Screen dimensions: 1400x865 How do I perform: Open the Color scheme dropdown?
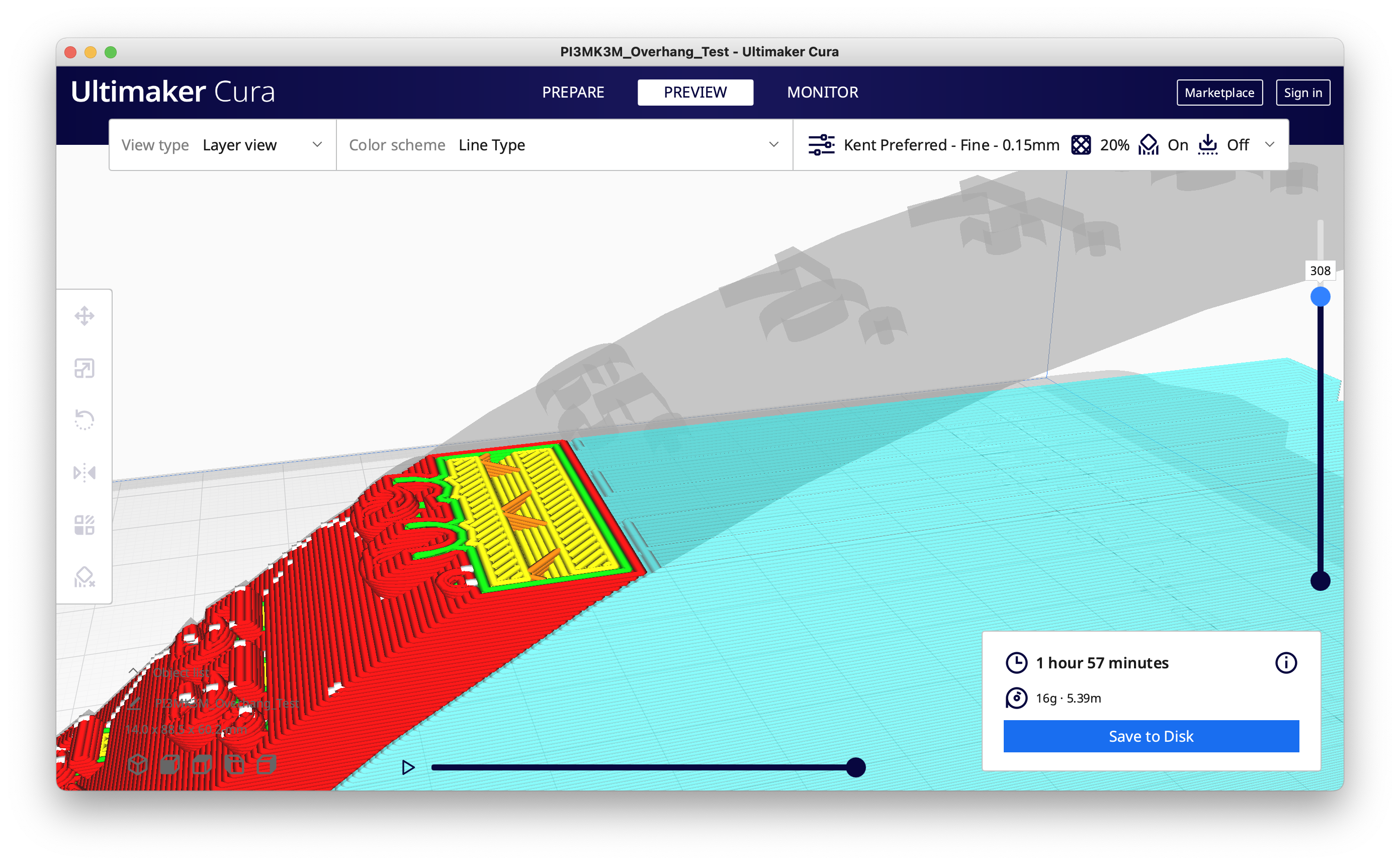pos(564,145)
